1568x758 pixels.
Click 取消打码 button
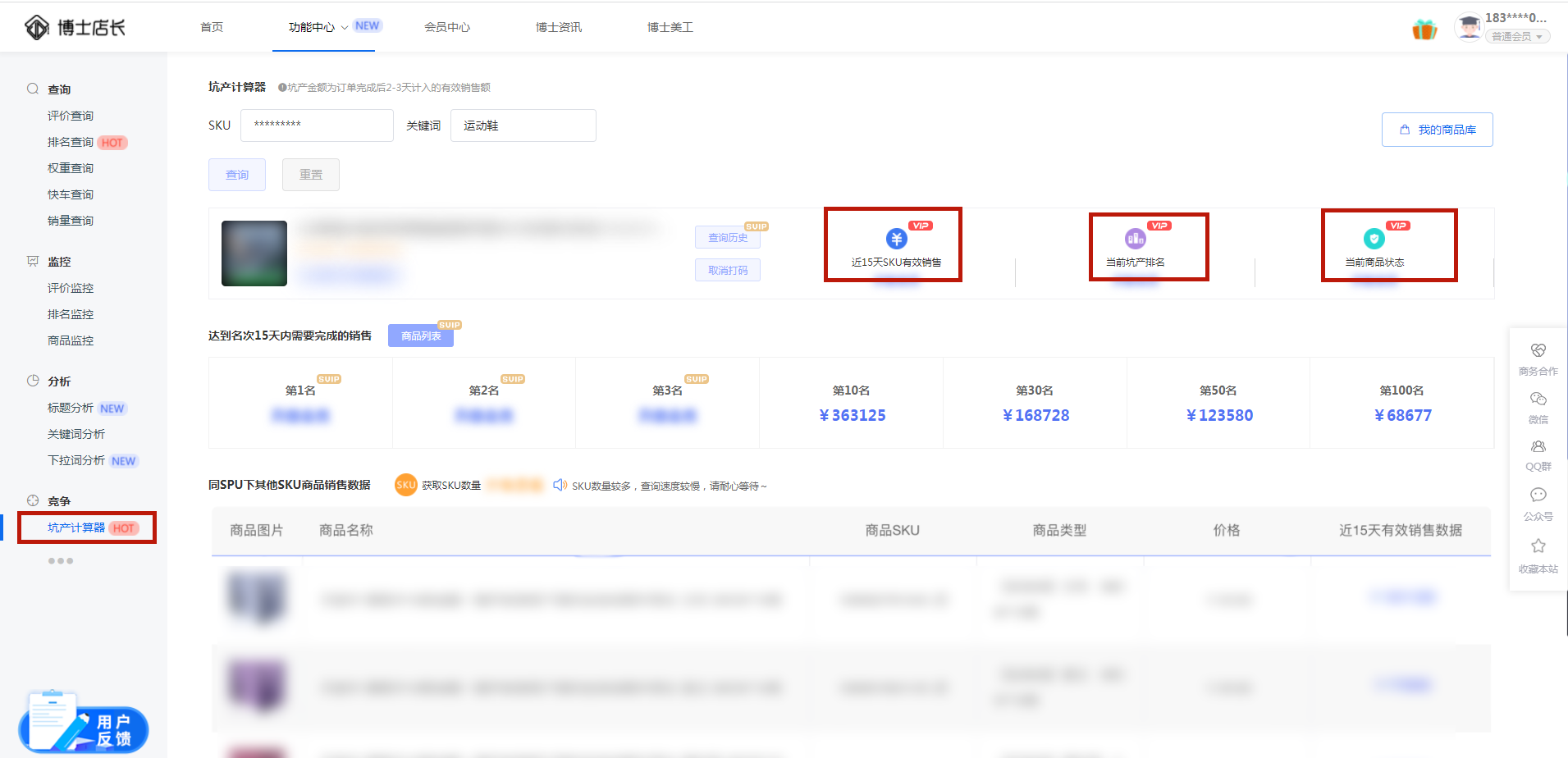click(x=728, y=270)
